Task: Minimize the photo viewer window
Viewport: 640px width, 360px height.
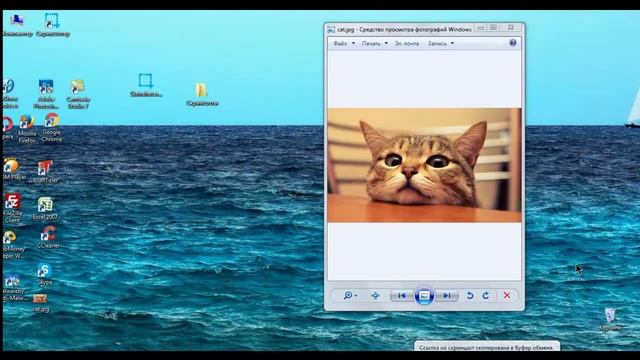Action: [481, 28]
